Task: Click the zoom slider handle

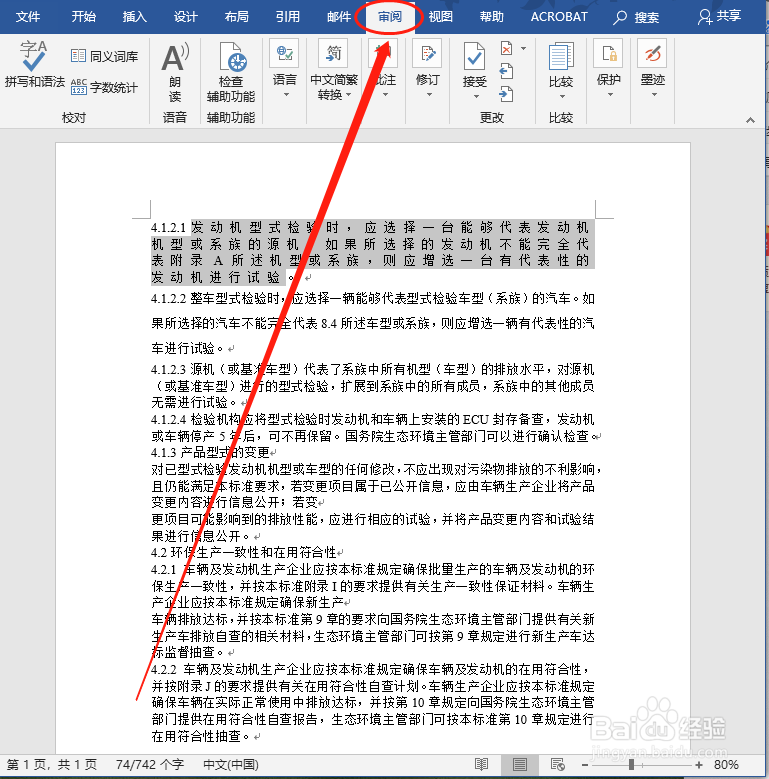Action: click(631, 765)
